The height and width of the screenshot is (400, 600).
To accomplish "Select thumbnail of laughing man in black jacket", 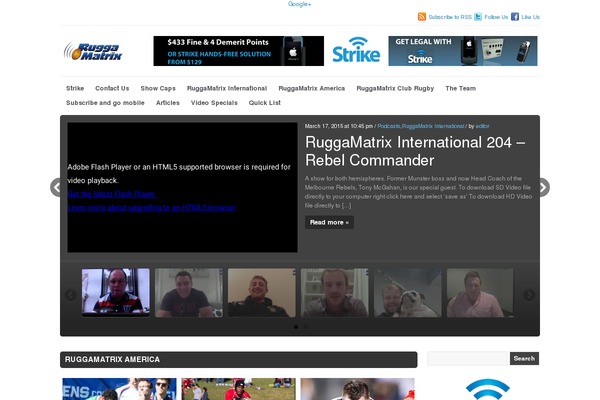I will pyautogui.click(x=262, y=293).
